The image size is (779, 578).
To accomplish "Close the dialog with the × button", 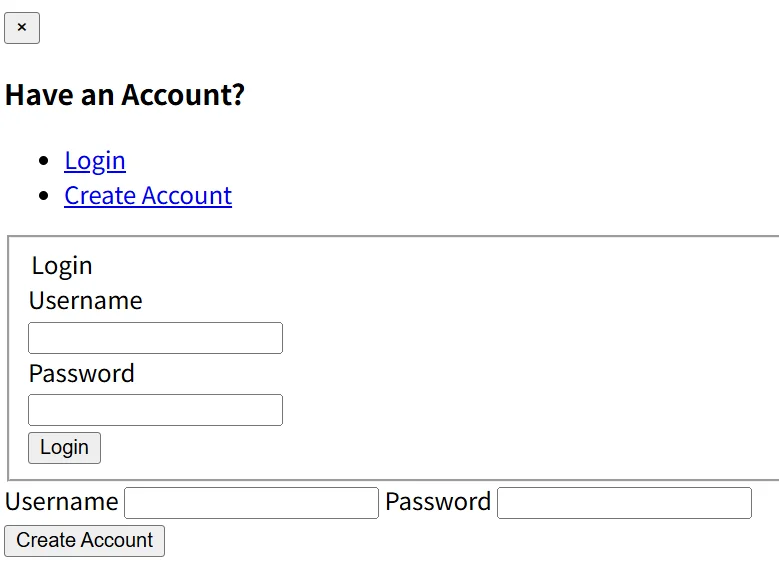I will pos(22,28).
